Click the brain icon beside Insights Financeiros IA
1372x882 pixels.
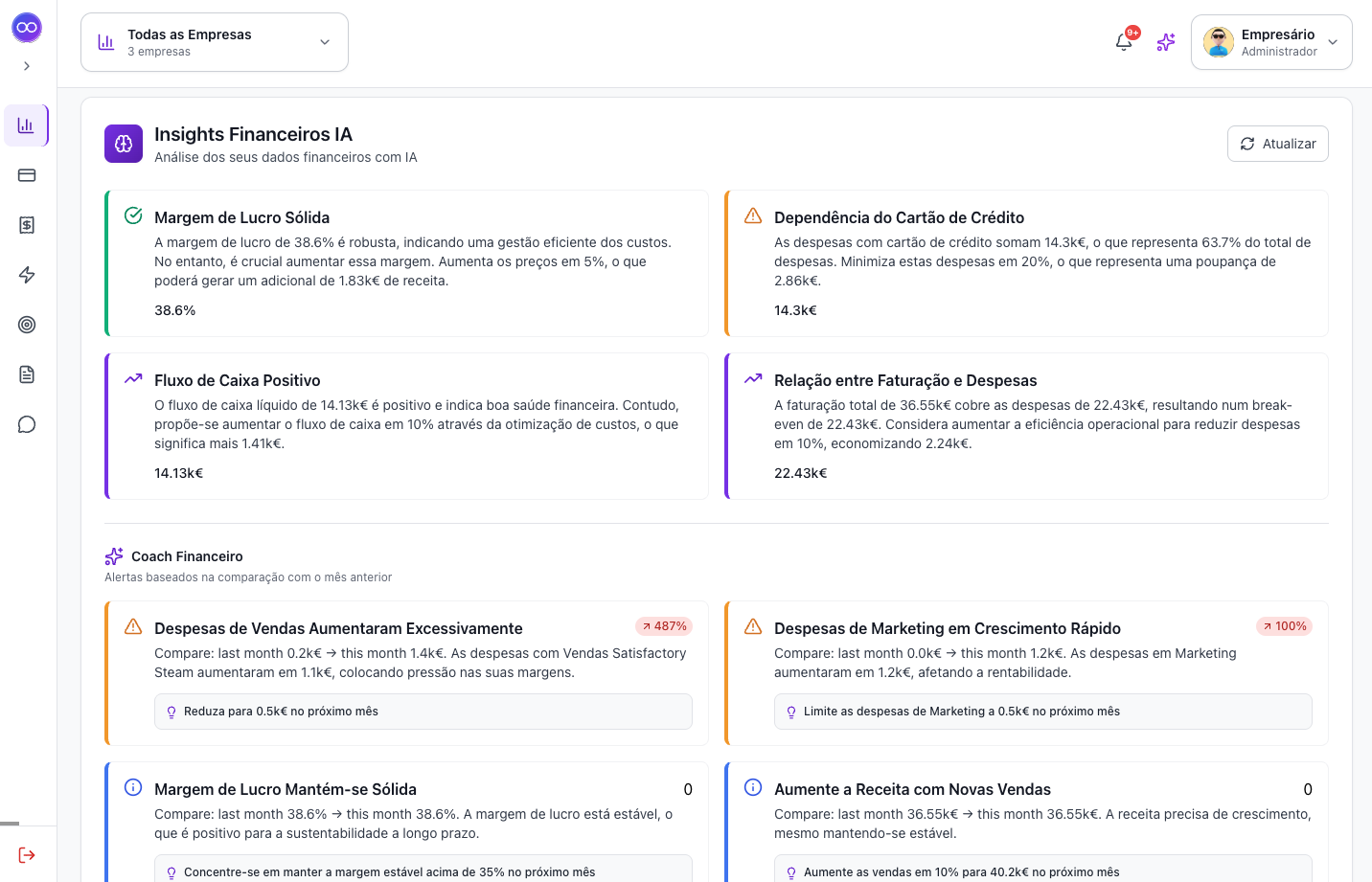(x=124, y=144)
